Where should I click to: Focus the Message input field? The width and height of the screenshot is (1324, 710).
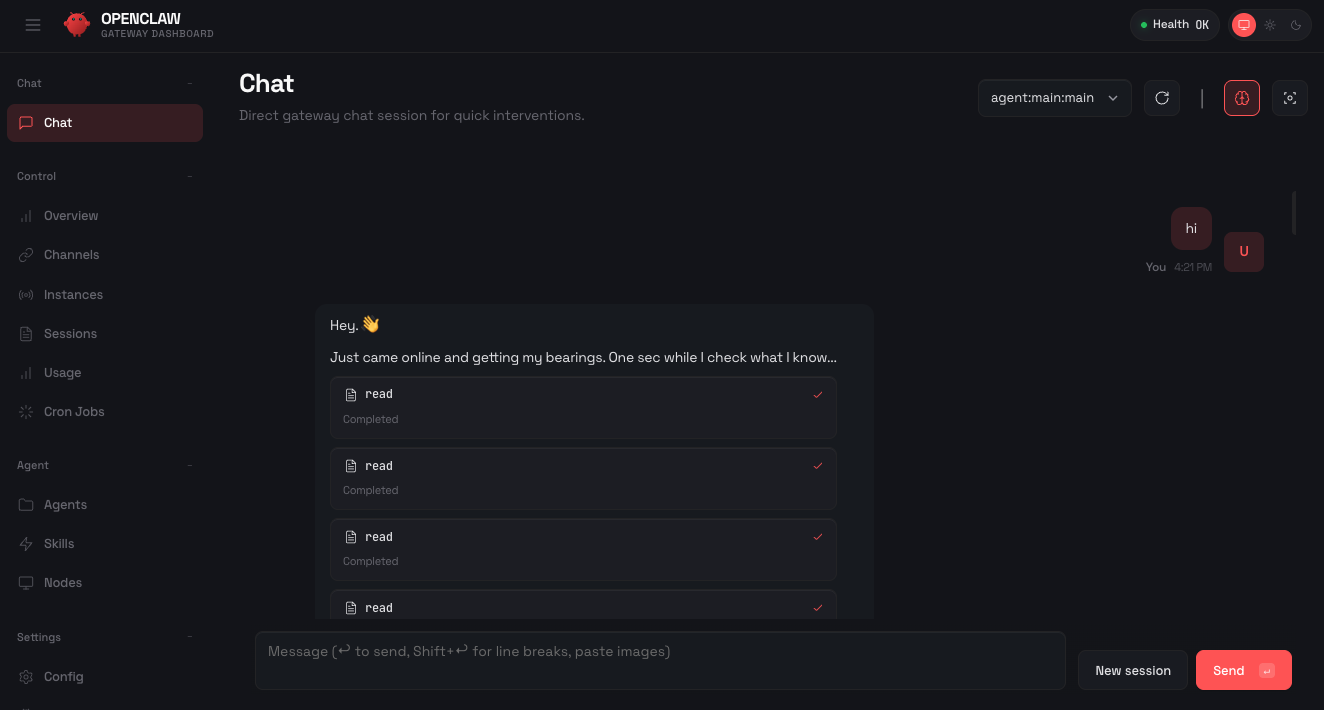(660, 660)
